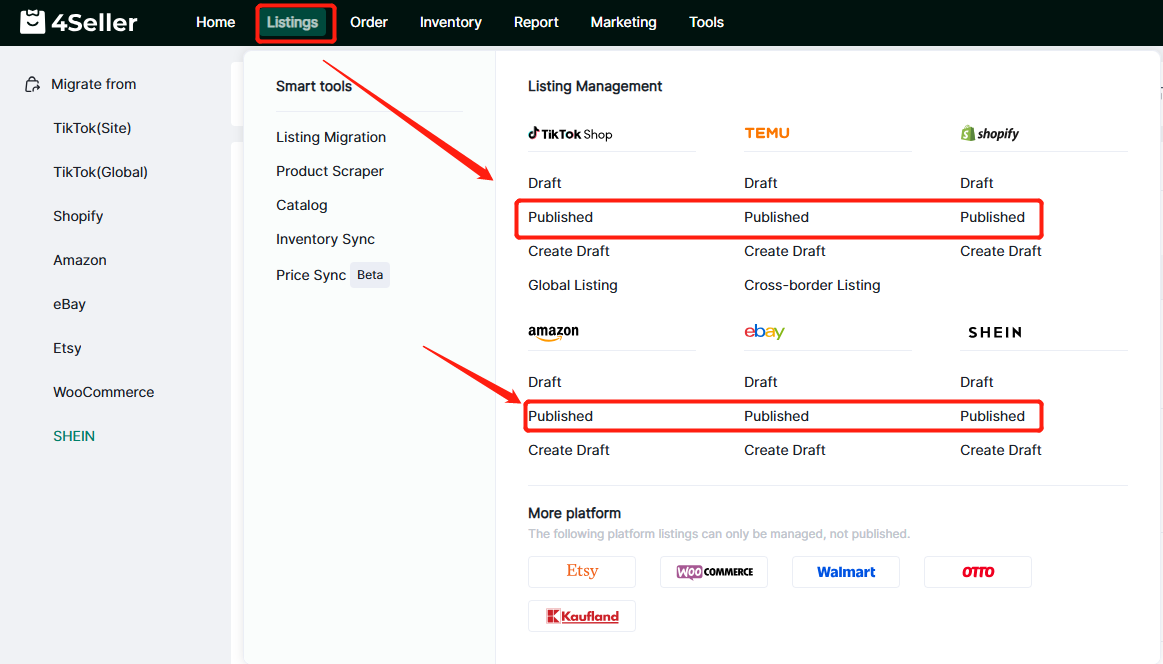Viewport: 1163px width, 664px height.
Task: Open Published listings under TikTok Shop
Action: [x=560, y=217]
